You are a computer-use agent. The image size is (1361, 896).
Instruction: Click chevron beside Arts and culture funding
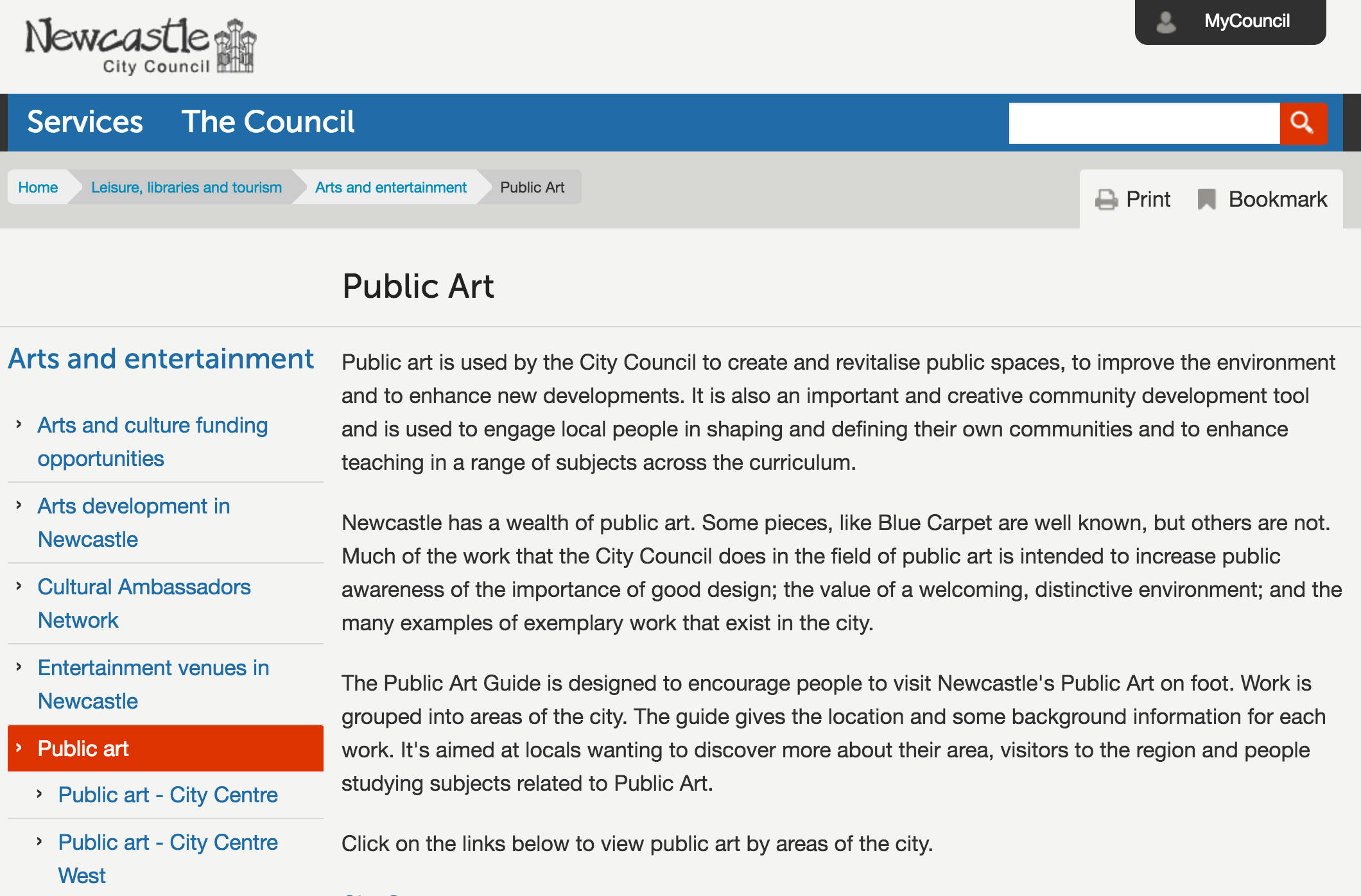(19, 424)
